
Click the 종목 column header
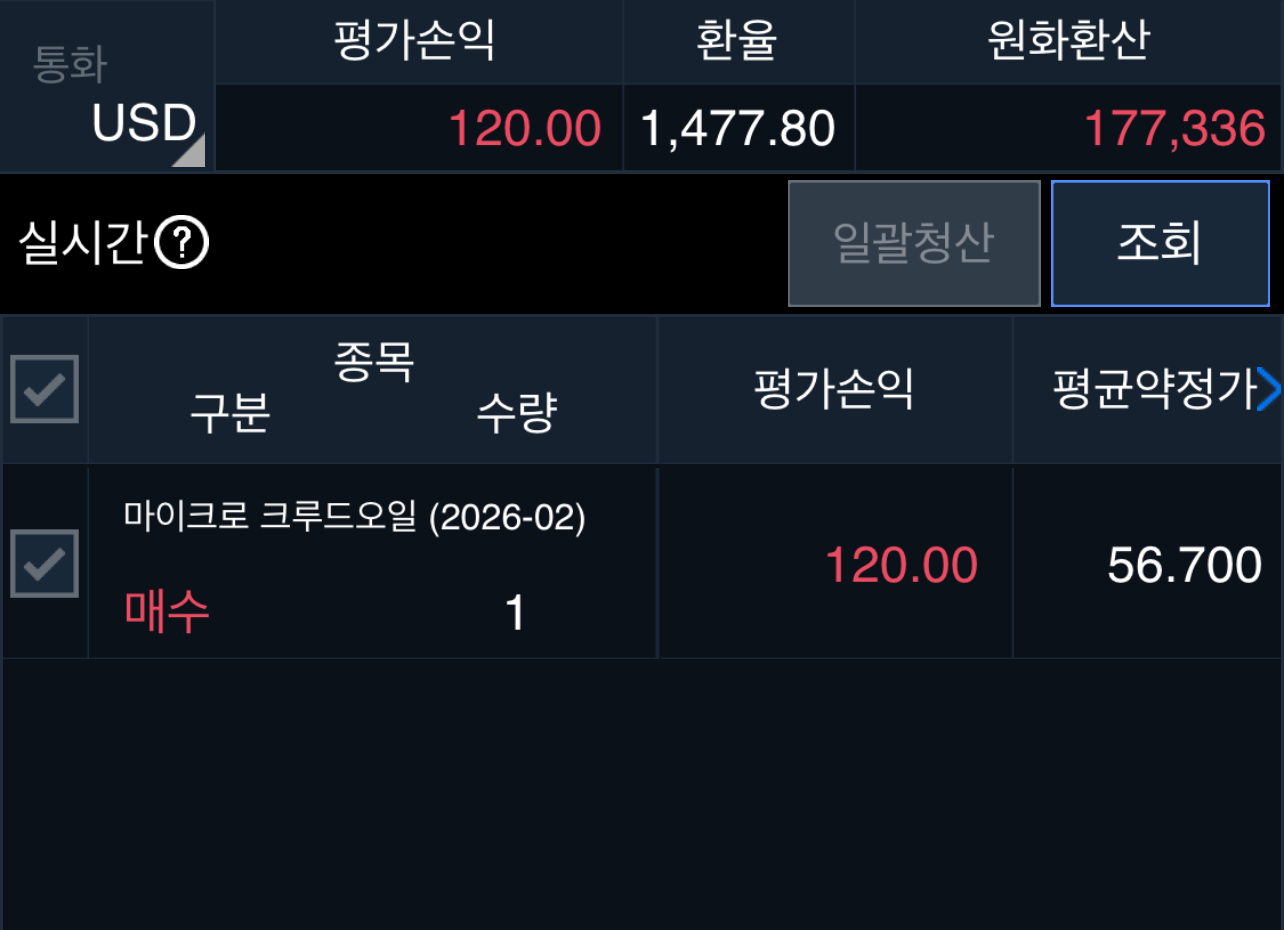373,362
